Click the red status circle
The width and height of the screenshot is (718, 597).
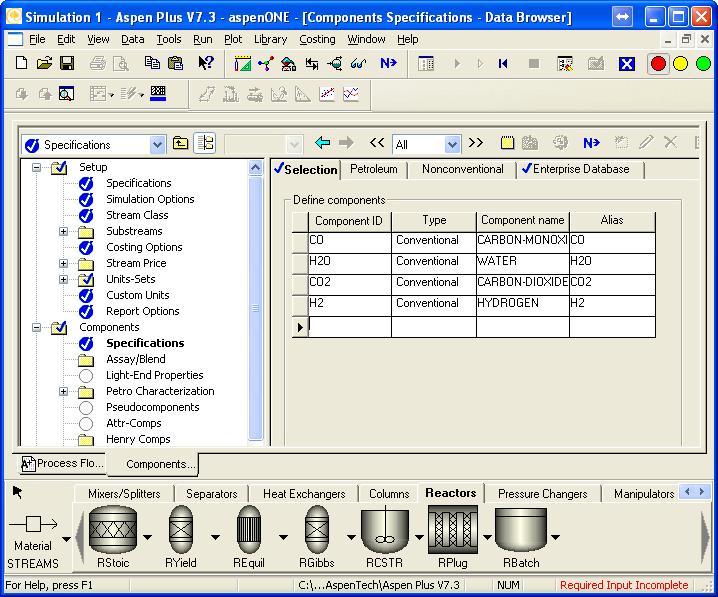(x=658, y=64)
